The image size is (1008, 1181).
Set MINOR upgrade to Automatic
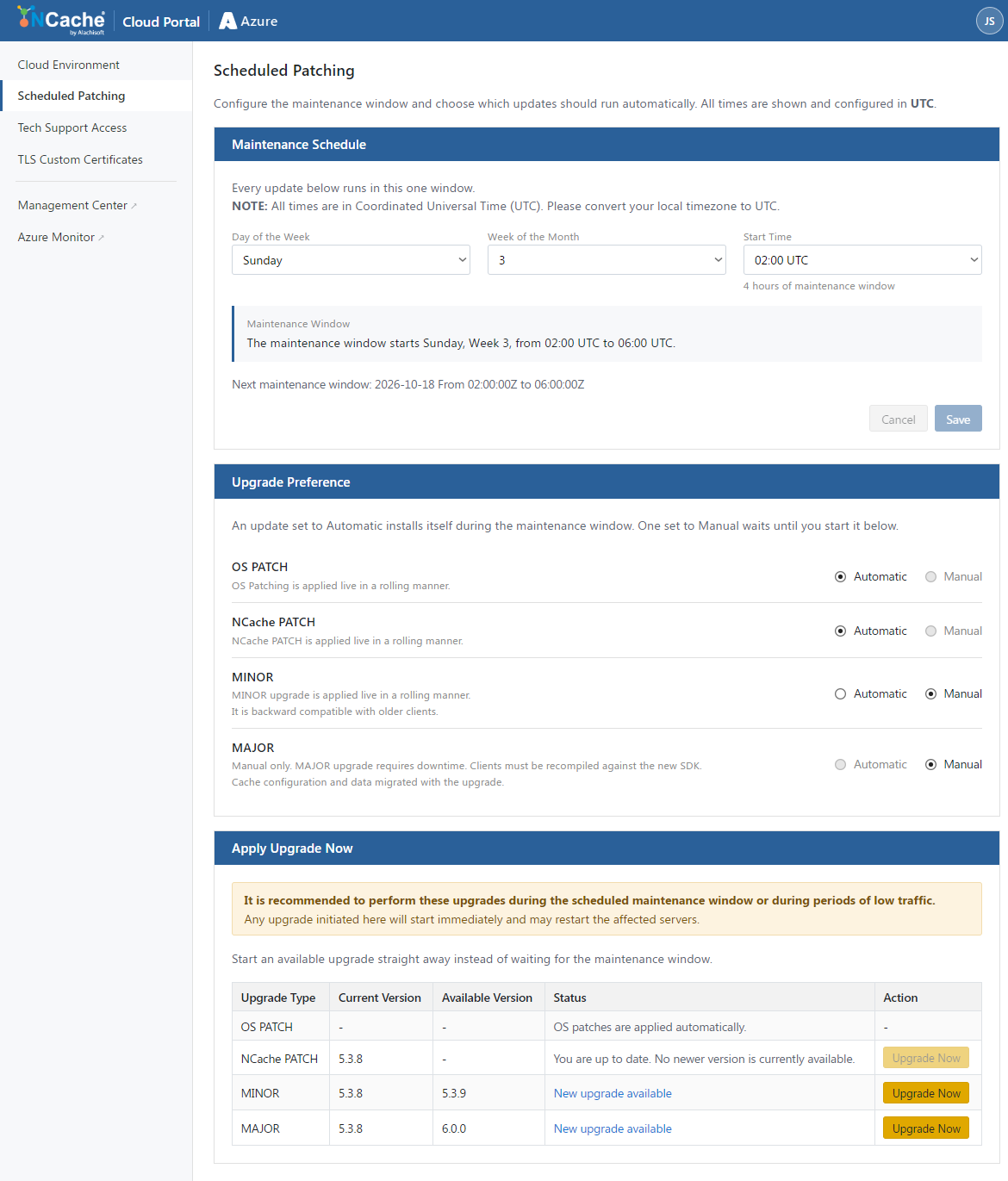coord(840,694)
